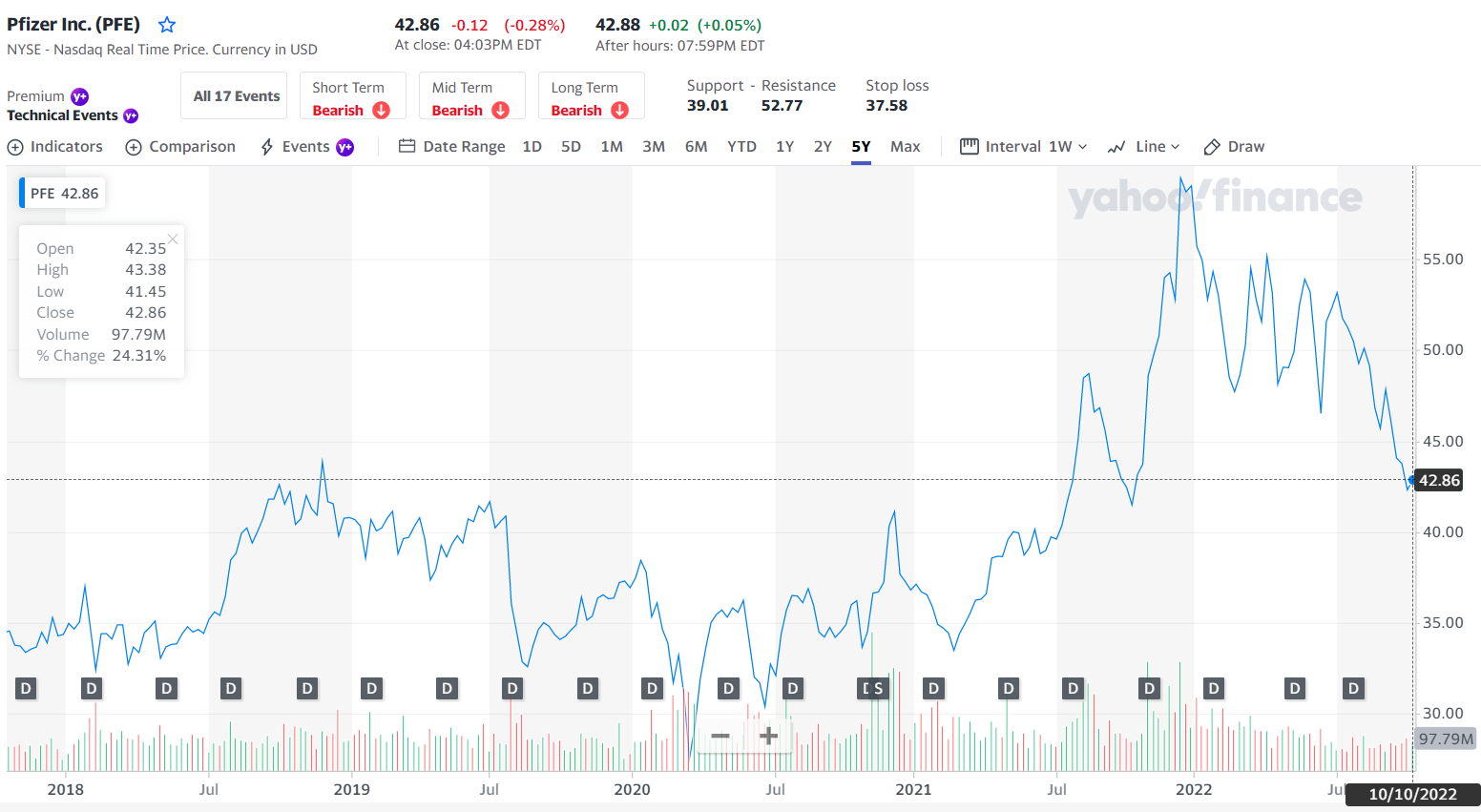Click the stock split S marker
Viewport: 1481px width, 812px height.
879,688
